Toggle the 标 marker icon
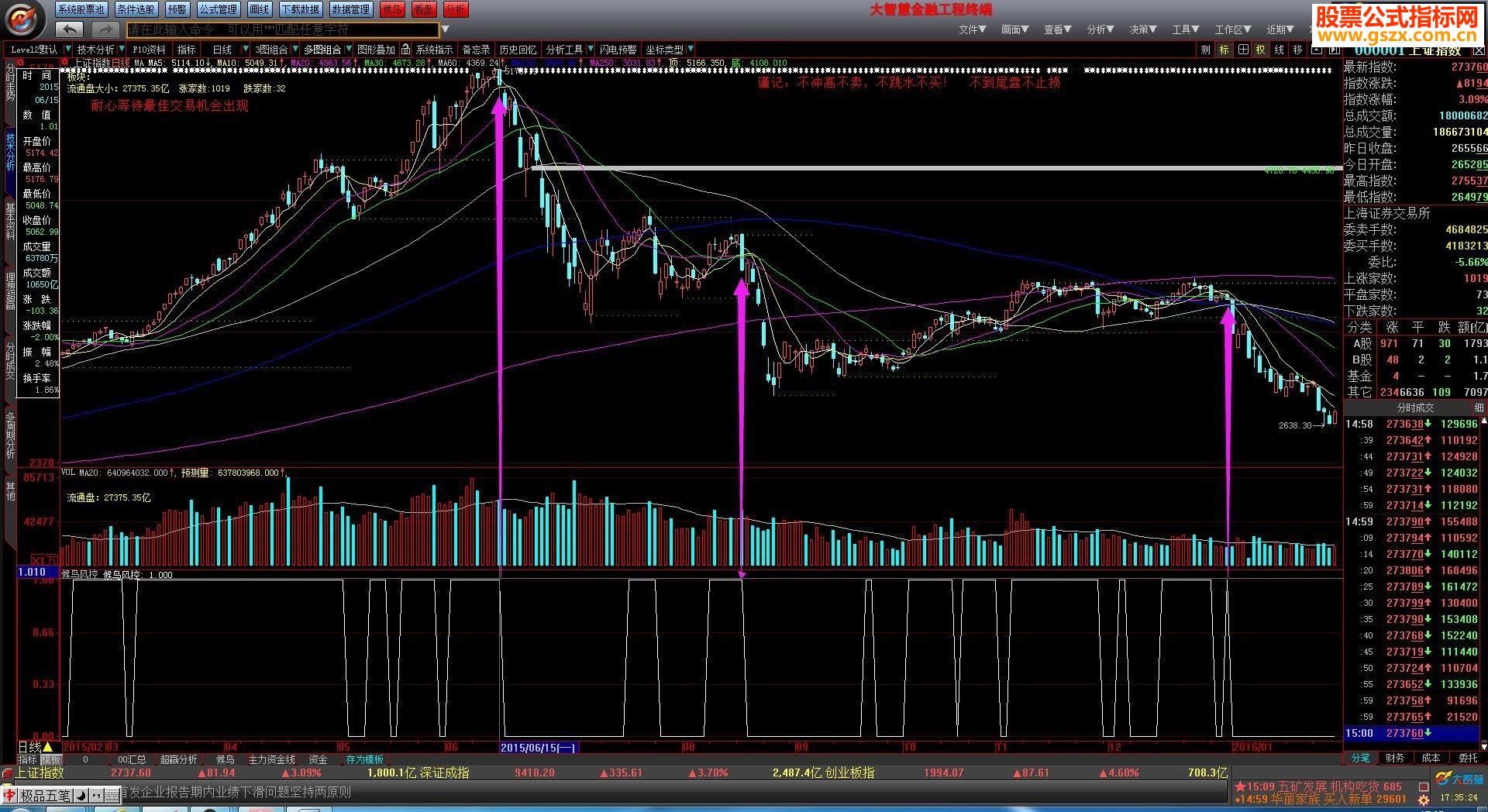Viewport: 1488px width, 812px height. click(1224, 50)
